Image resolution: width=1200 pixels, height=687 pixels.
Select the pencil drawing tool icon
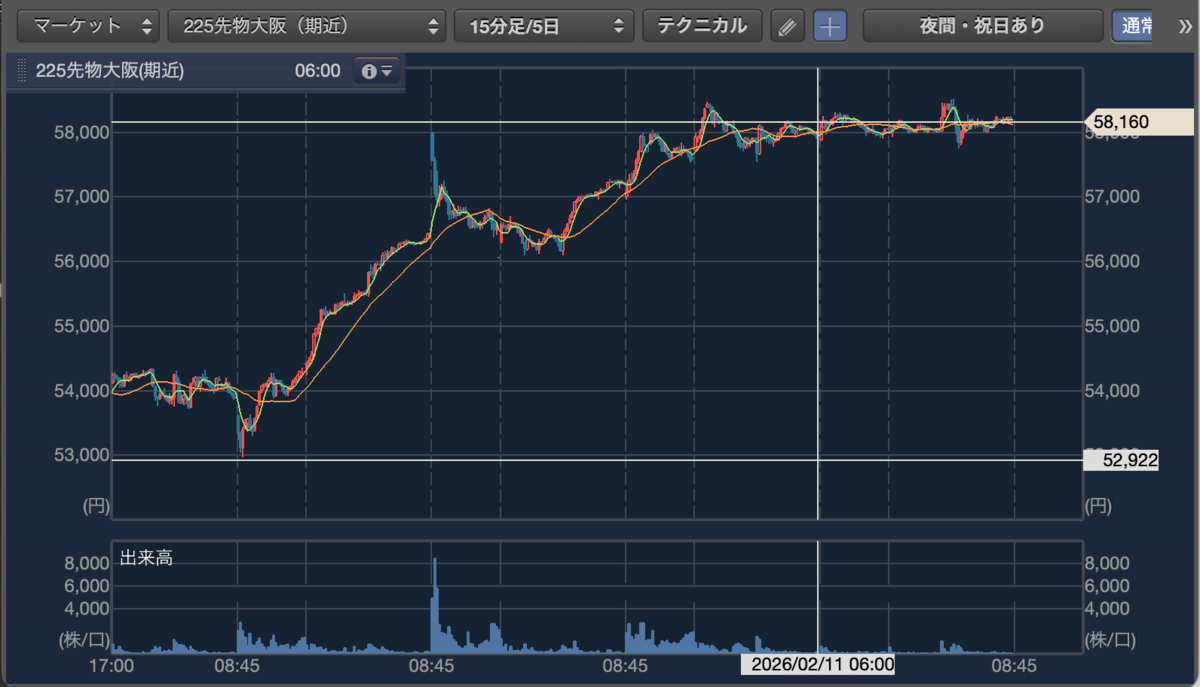[x=789, y=26]
